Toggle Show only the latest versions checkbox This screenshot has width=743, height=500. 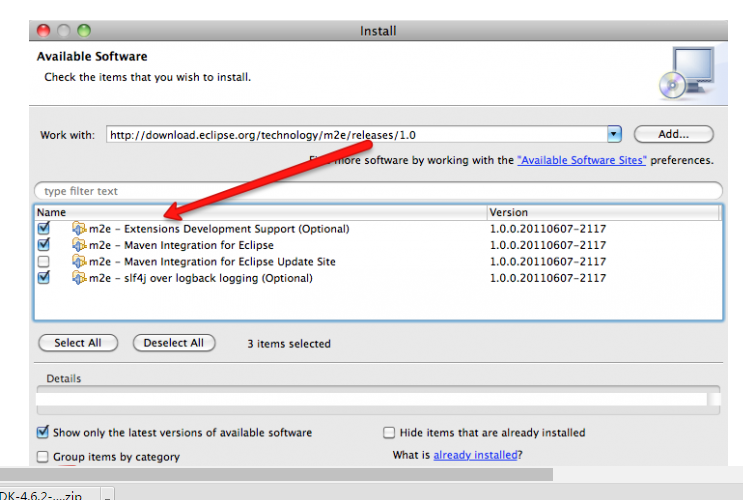pos(43,432)
